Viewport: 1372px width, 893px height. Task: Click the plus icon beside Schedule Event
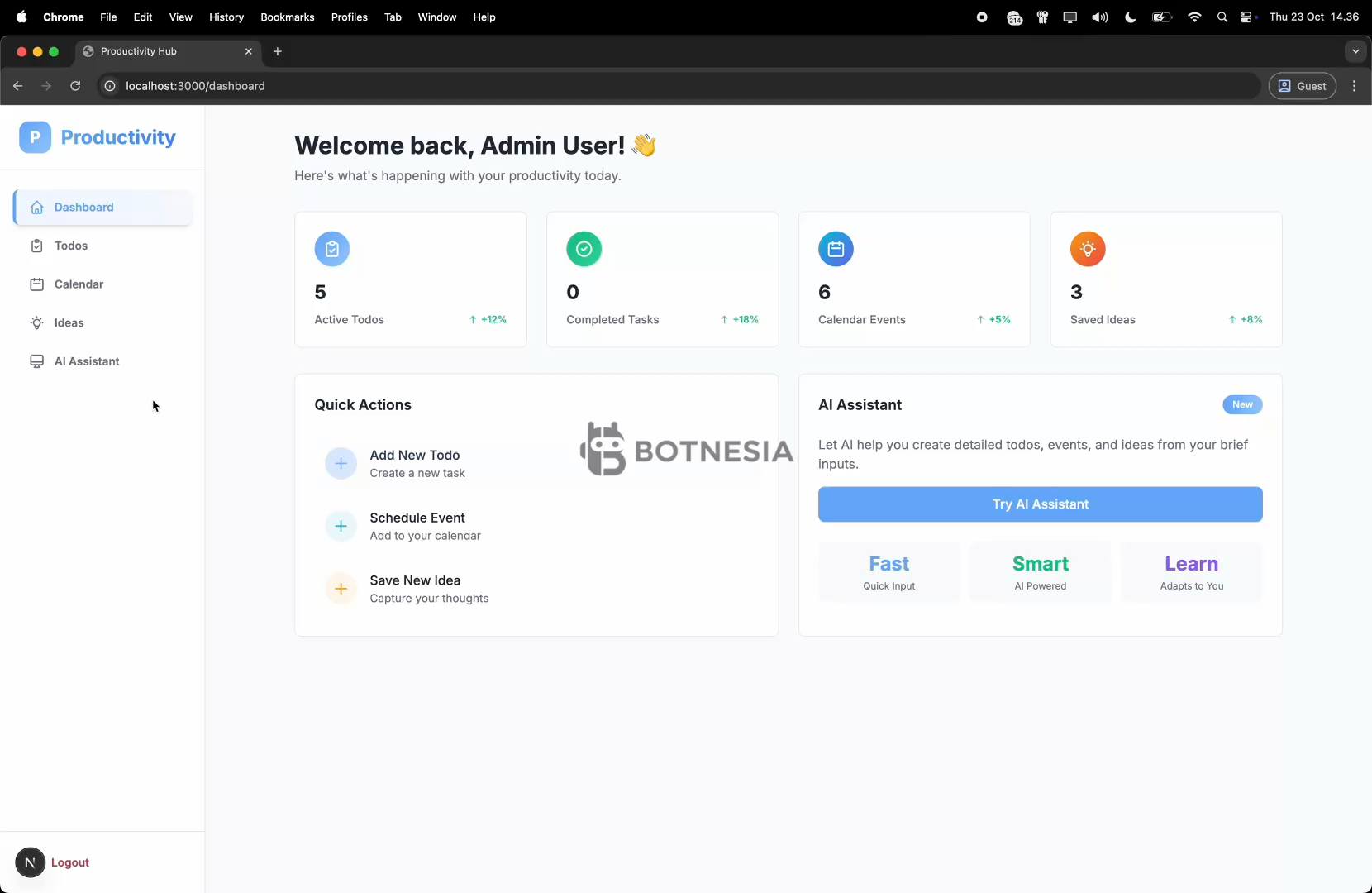click(x=341, y=526)
